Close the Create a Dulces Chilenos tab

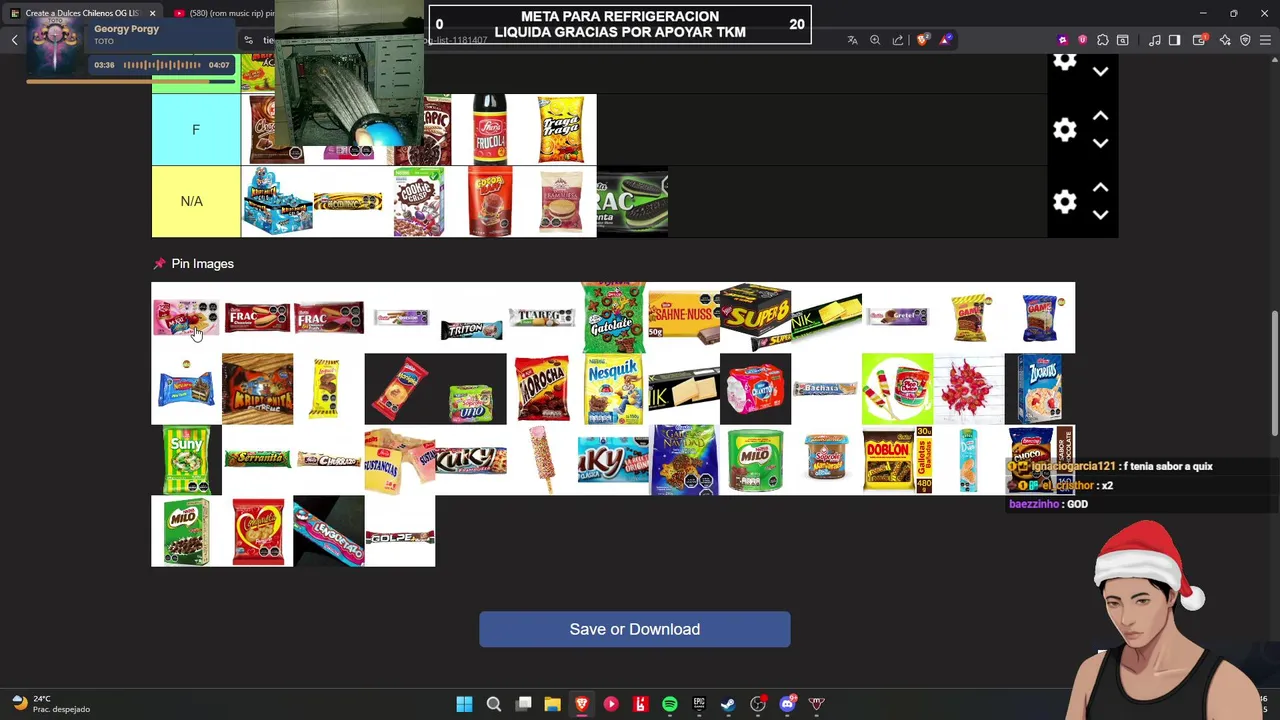[152, 13]
